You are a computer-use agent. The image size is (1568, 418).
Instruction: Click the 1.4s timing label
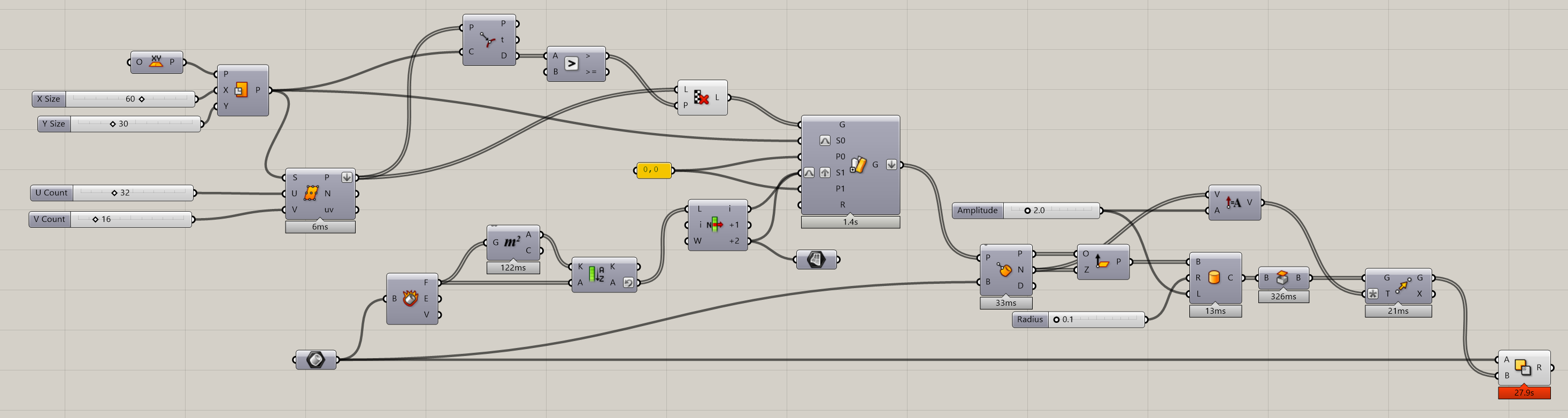pyautogui.click(x=850, y=222)
